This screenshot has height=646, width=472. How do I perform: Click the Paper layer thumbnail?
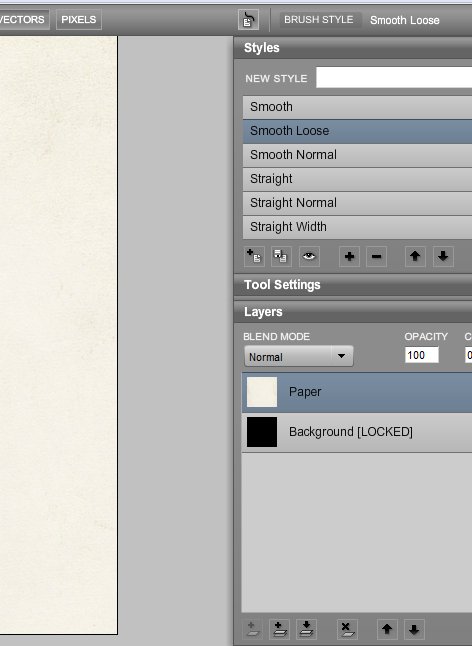(x=262, y=392)
